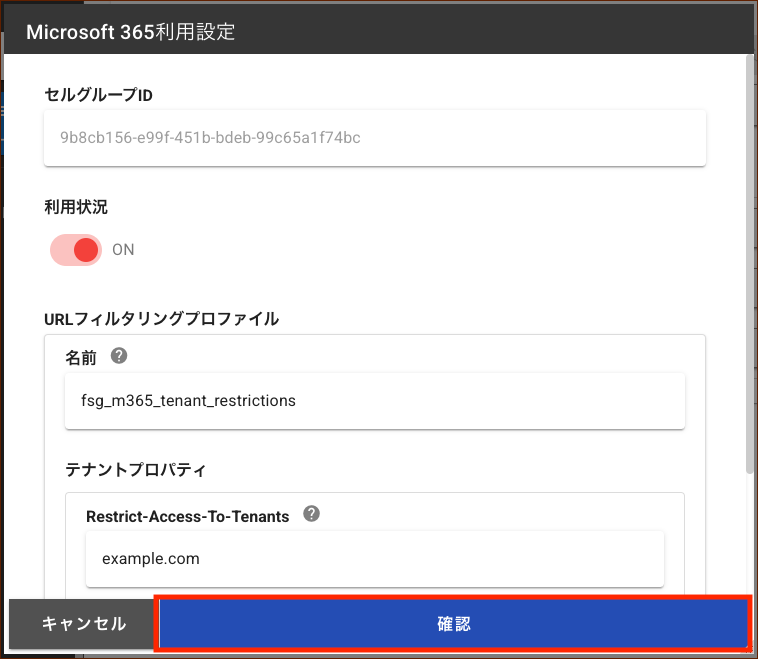
Task: Click the テナントプロパティ heading
Action: pyautogui.click(x=136, y=469)
